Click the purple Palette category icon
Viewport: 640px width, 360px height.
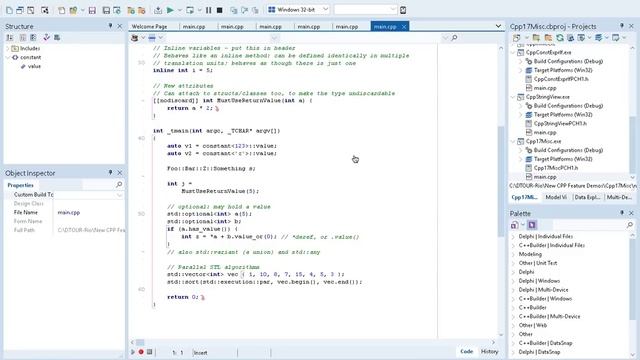point(532,225)
